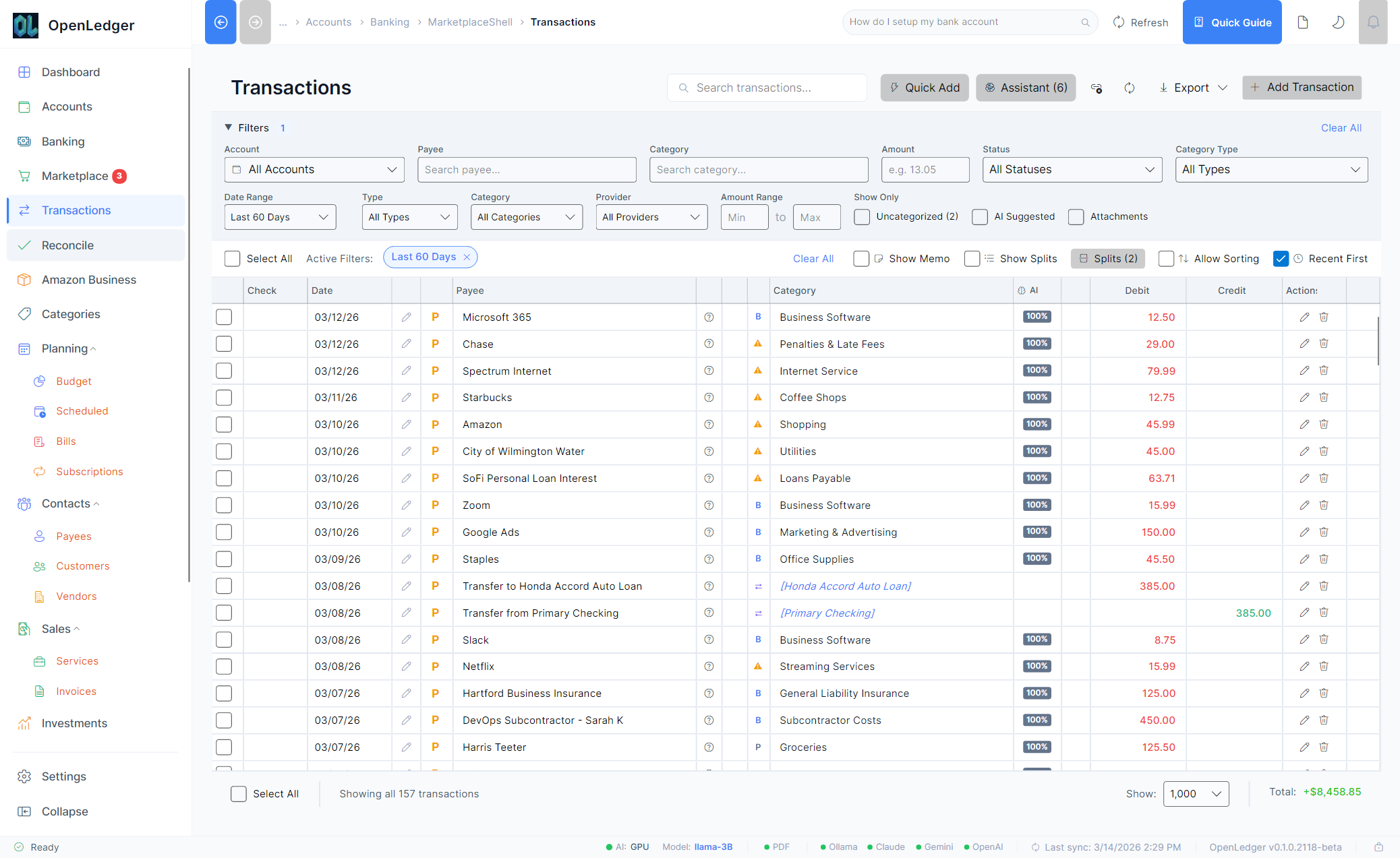The width and height of the screenshot is (1400, 858).
Task: Delete the Microsoft 365 transaction
Action: 1324,317
